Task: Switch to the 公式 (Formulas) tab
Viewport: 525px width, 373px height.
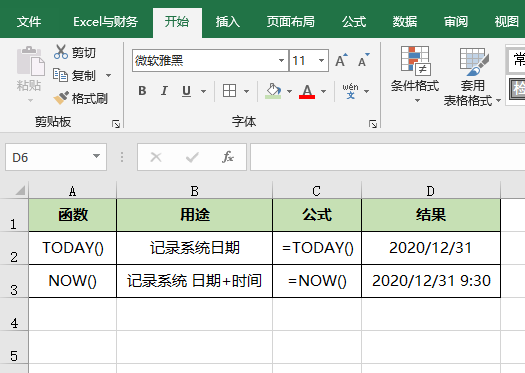Action: point(354,22)
